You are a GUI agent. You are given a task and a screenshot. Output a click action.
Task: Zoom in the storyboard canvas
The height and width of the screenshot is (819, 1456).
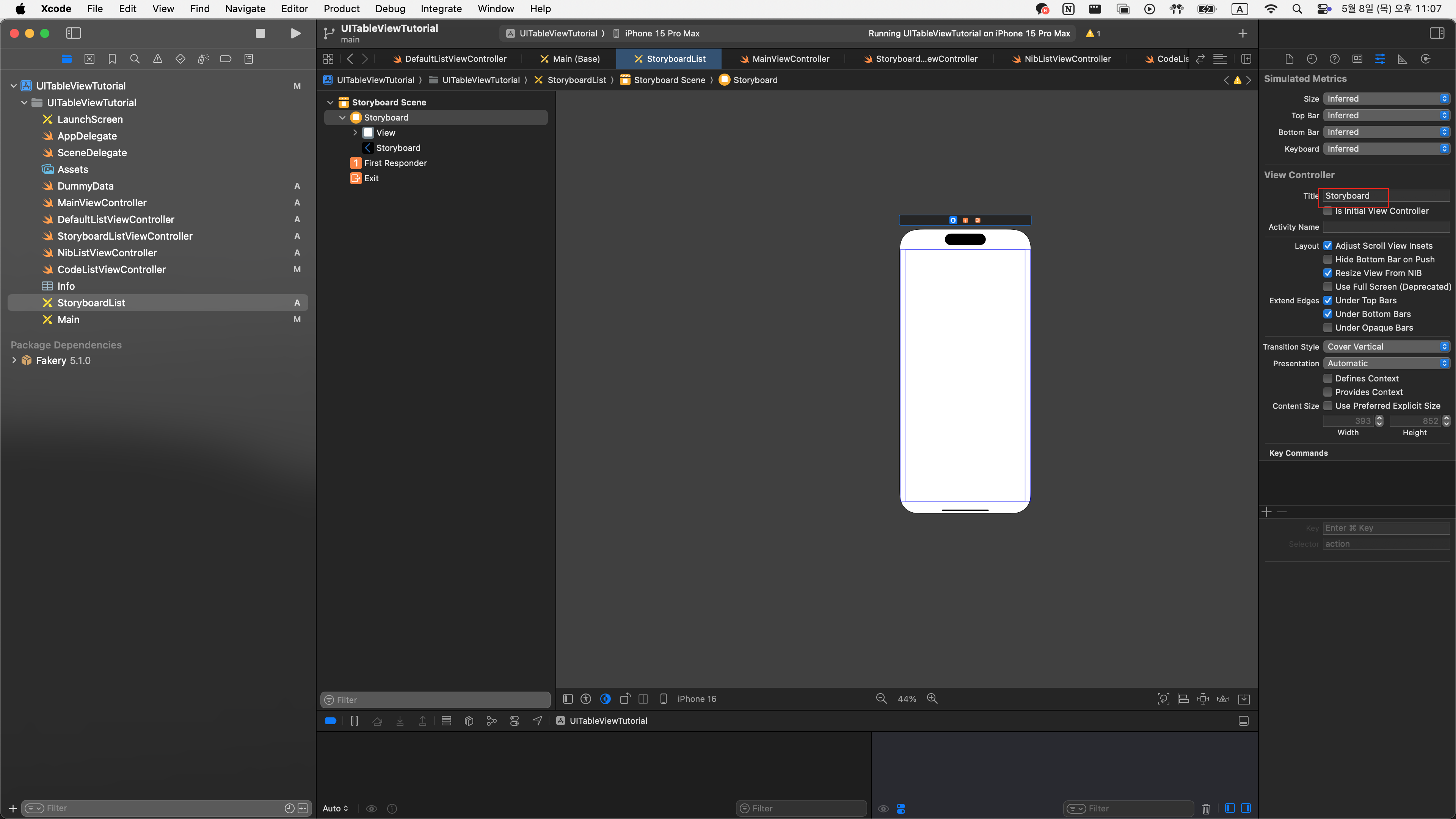click(x=932, y=698)
